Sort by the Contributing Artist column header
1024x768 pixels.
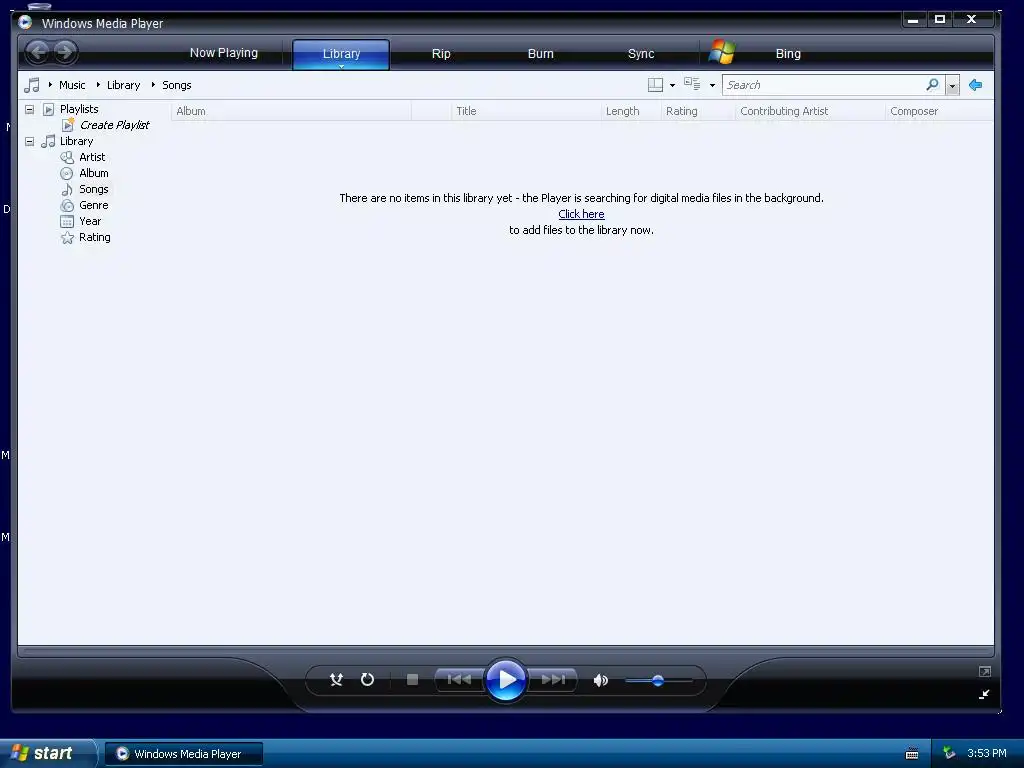pyautogui.click(x=810, y=111)
